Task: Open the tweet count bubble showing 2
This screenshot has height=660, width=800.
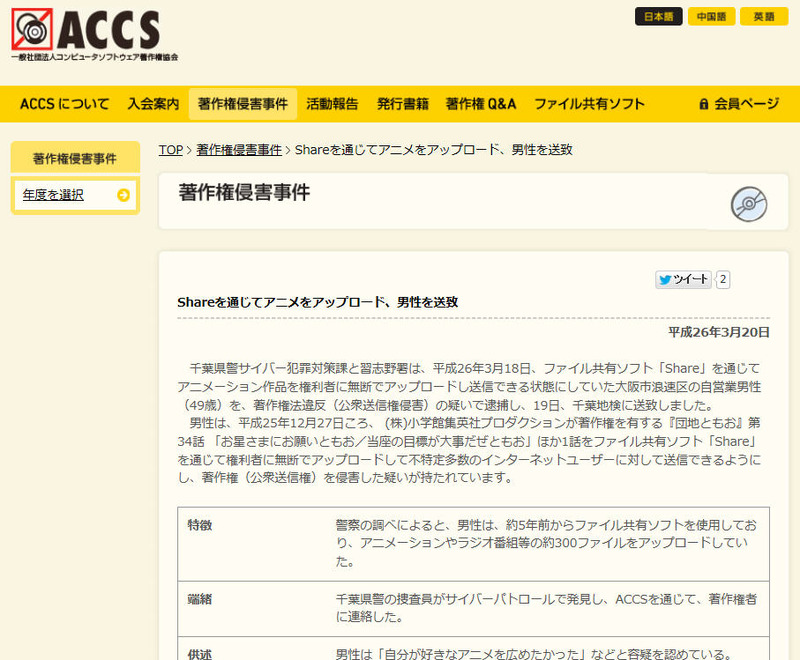Action: 723,280
